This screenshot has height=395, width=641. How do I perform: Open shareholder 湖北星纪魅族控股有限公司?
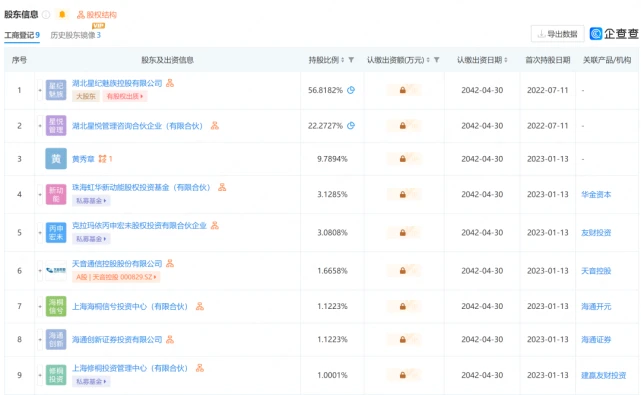(x=117, y=83)
